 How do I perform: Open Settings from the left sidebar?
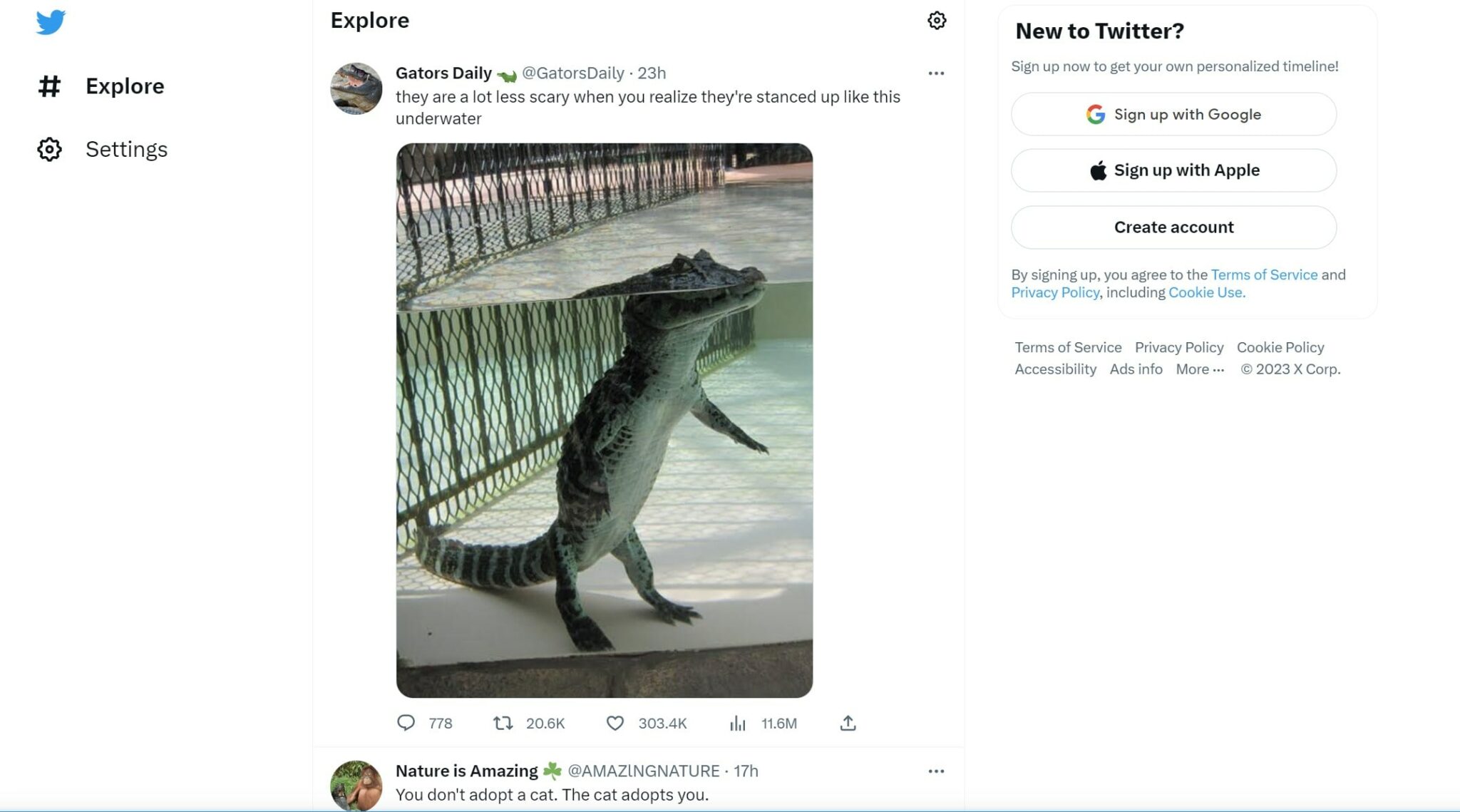click(126, 149)
